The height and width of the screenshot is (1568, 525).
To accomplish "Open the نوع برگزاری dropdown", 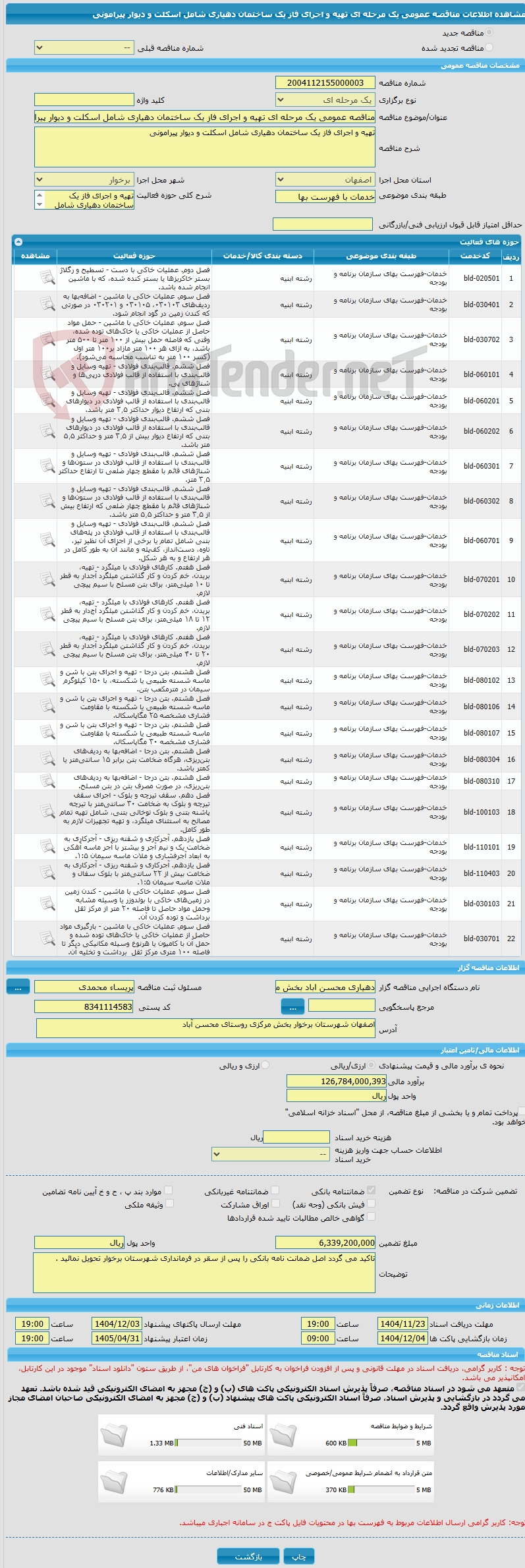I will tap(325, 100).
